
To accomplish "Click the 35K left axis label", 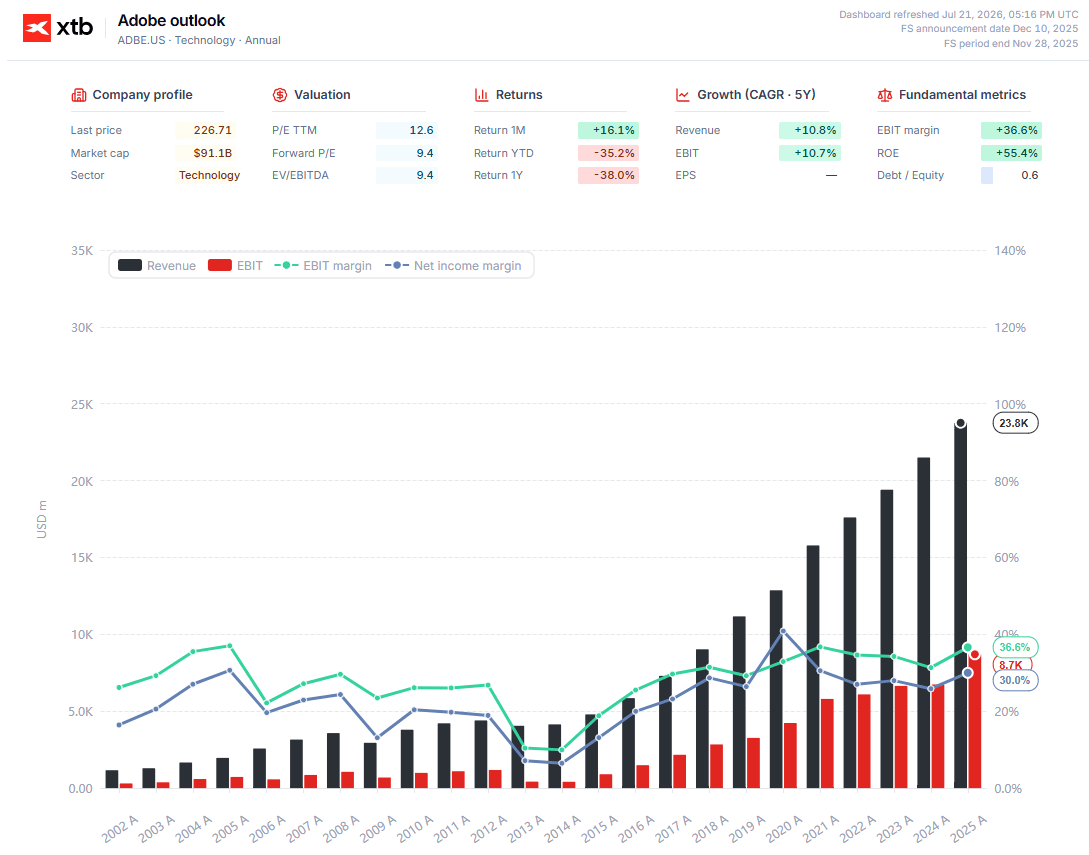I will 82,251.
